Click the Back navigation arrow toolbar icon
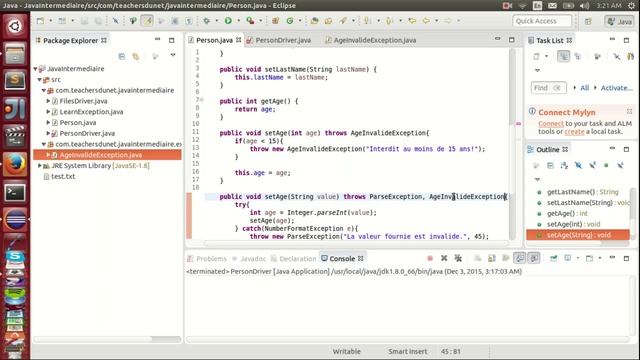The image size is (640, 360). coord(426,21)
